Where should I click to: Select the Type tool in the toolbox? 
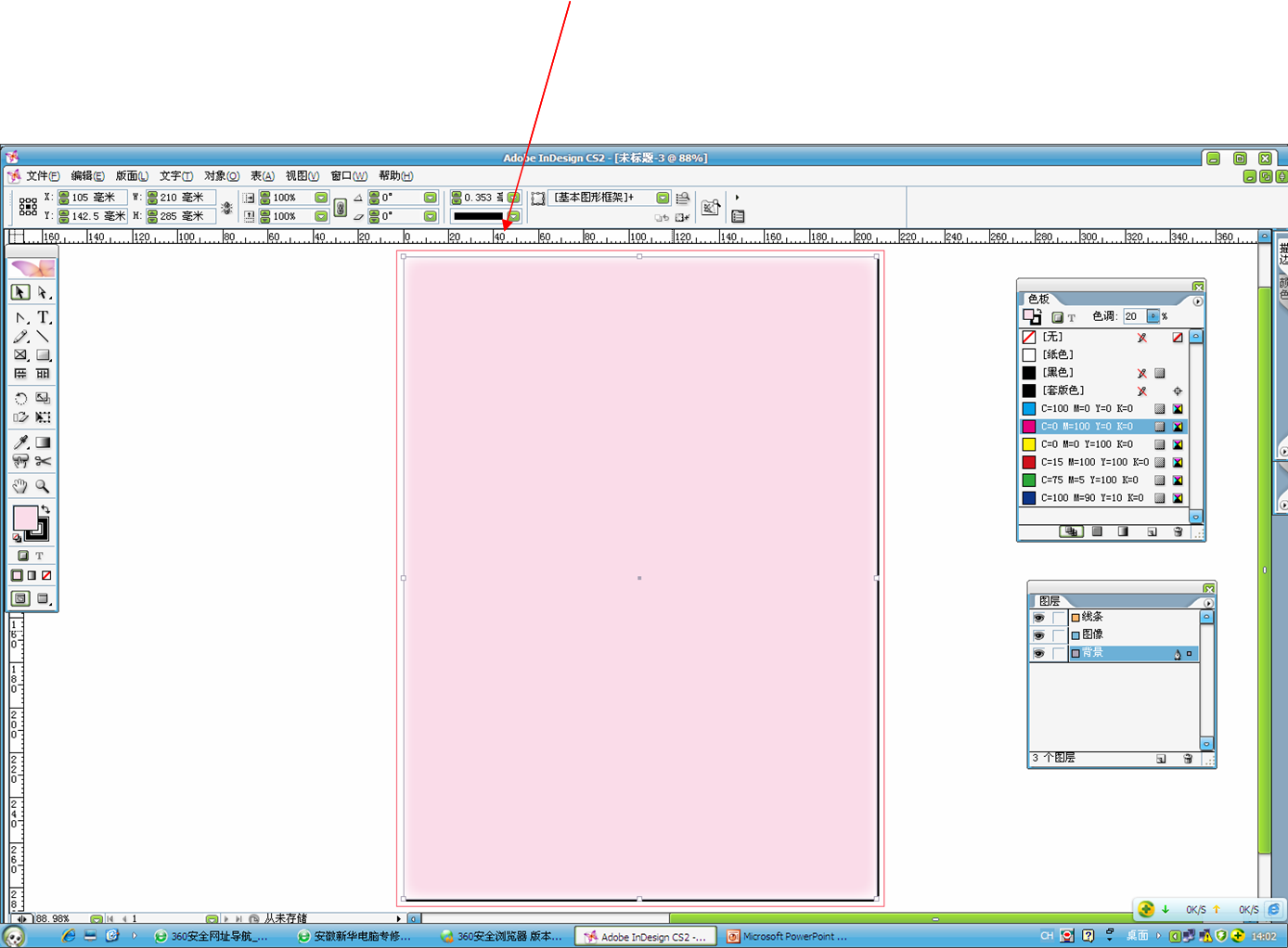(x=43, y=317)
